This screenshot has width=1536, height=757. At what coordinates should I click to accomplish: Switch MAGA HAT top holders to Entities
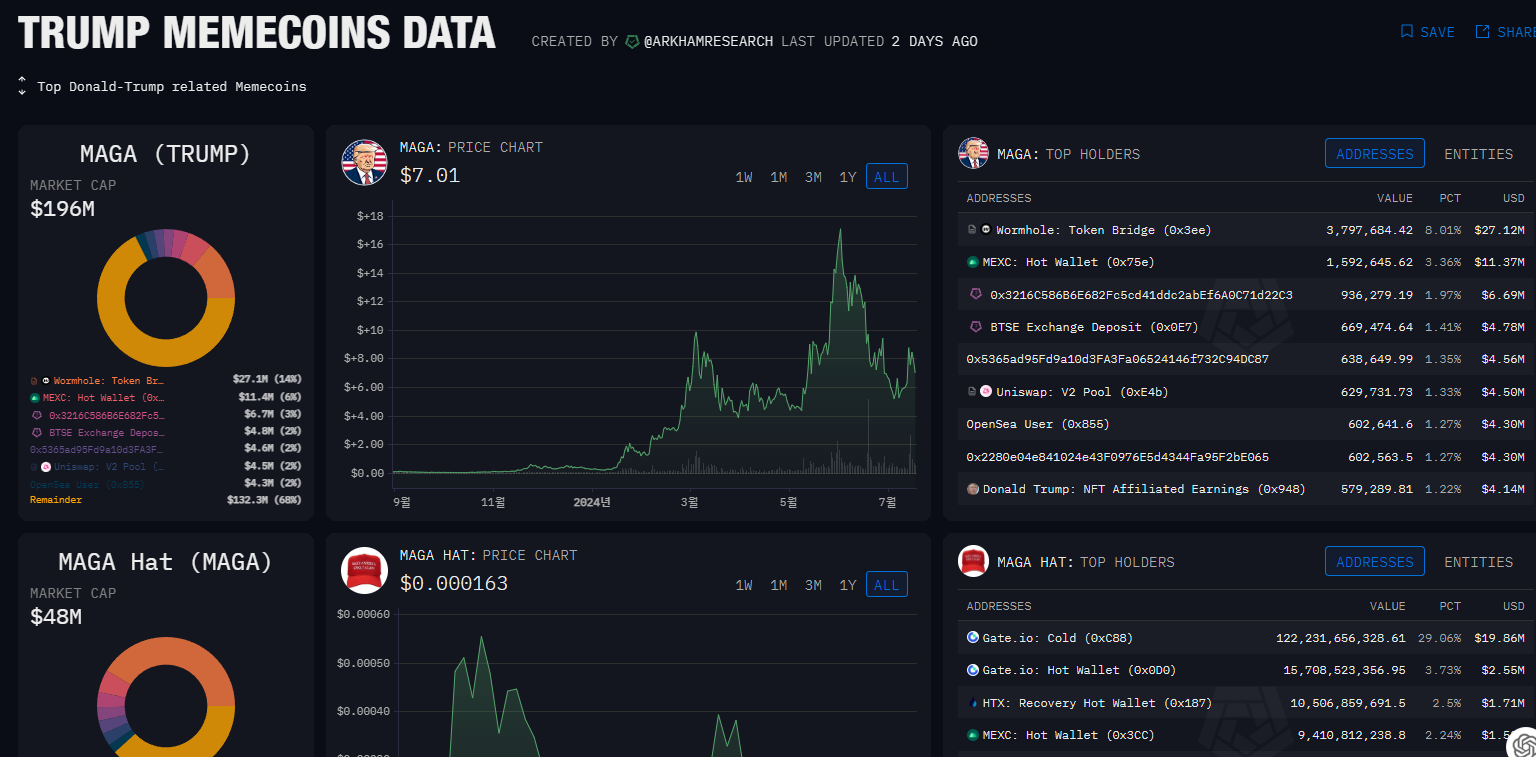click(1478, 562)
